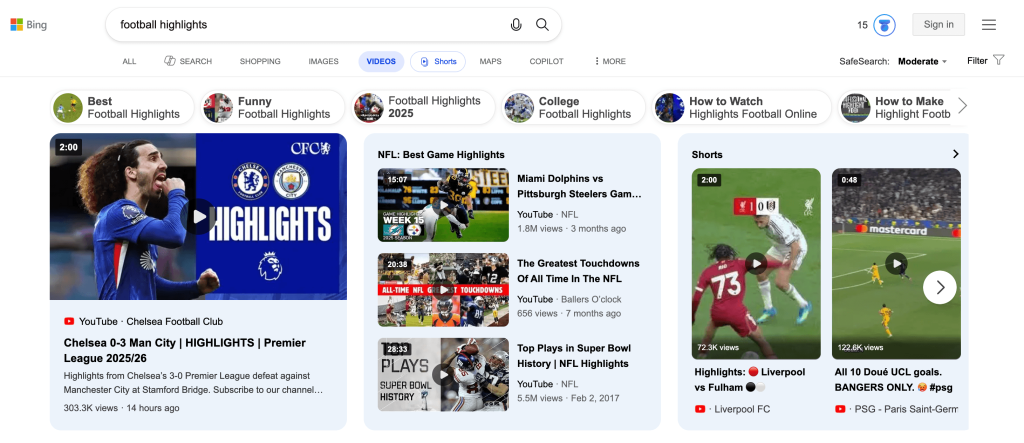Click '303.3K views · 14 hours ago' text
This screenshot has height=443, width=1024.
coord(121,408)
